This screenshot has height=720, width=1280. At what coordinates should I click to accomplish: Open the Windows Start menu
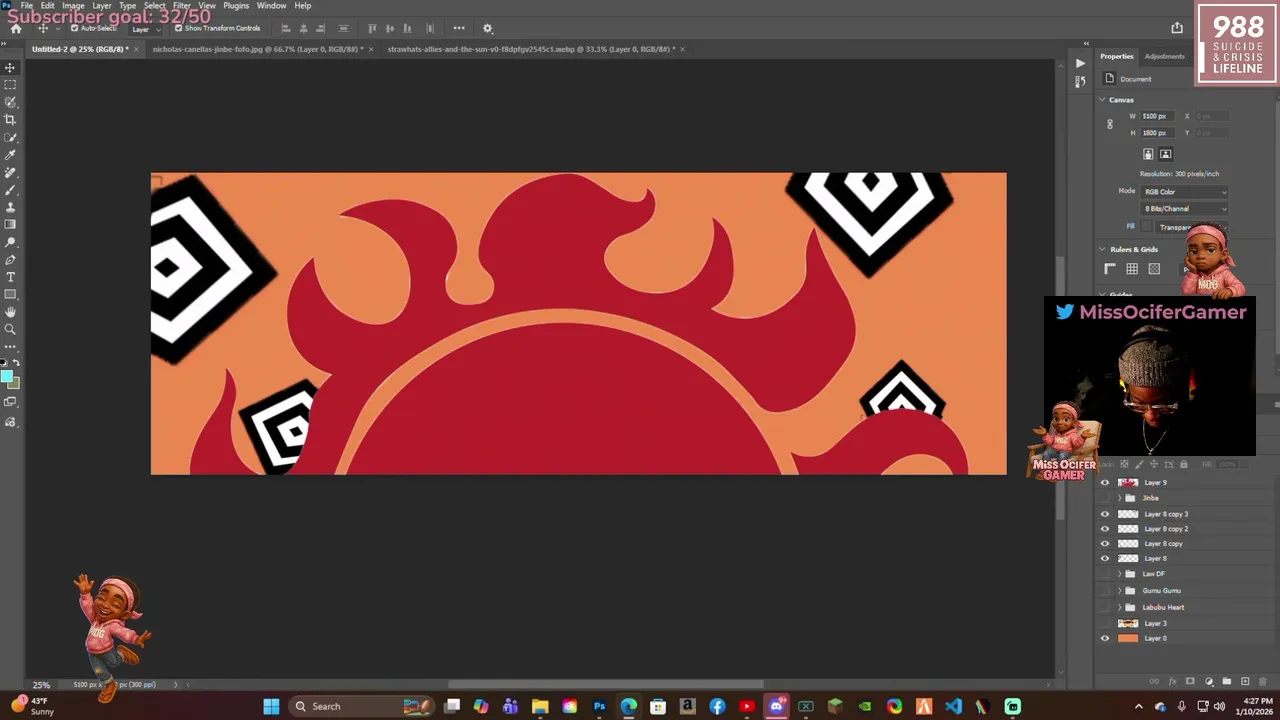271,706
